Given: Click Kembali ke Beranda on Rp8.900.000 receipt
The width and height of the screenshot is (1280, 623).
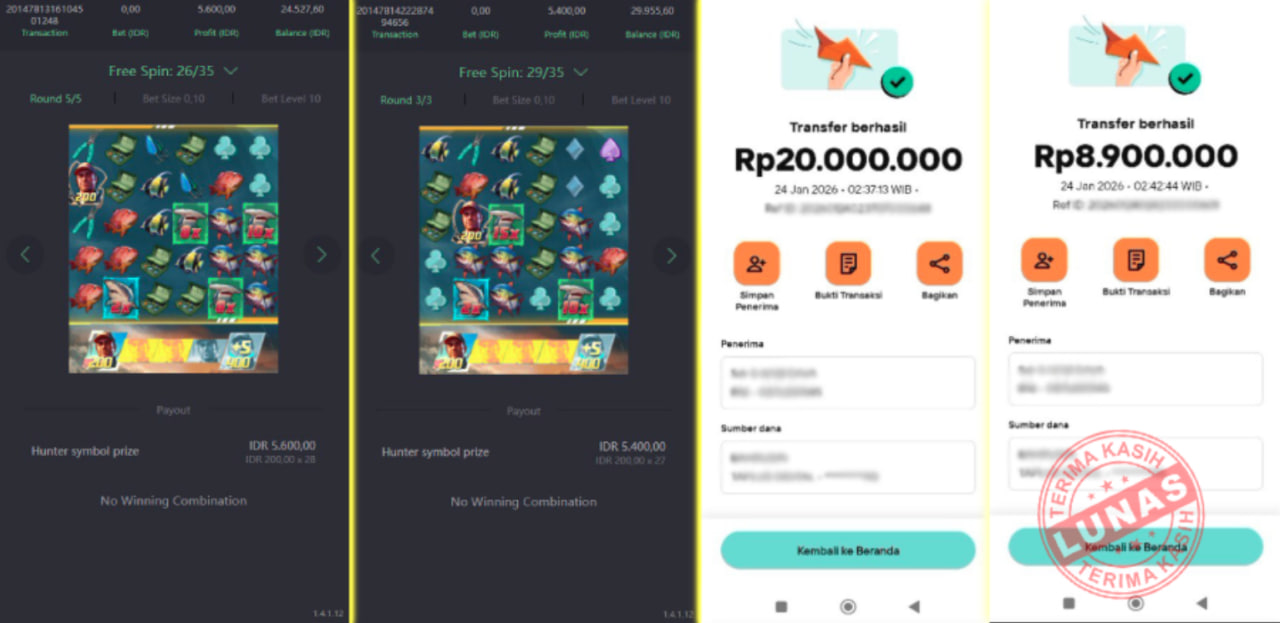Looking at the screenshot, I should pos(1136,547).
